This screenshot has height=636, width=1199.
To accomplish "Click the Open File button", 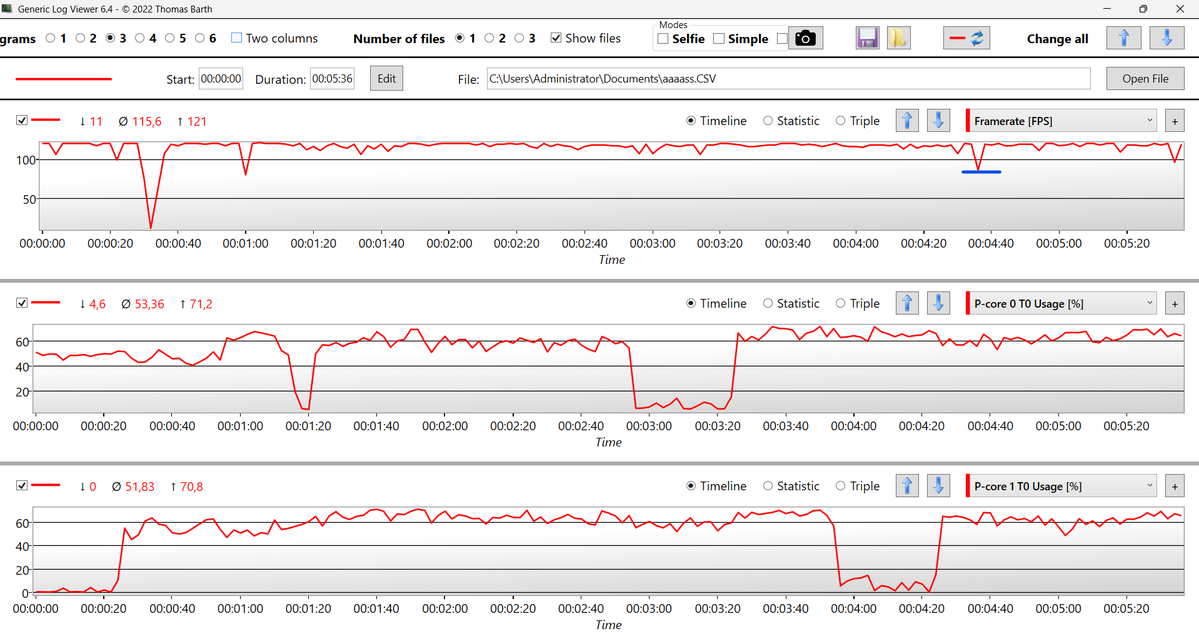I will 1145,79.
